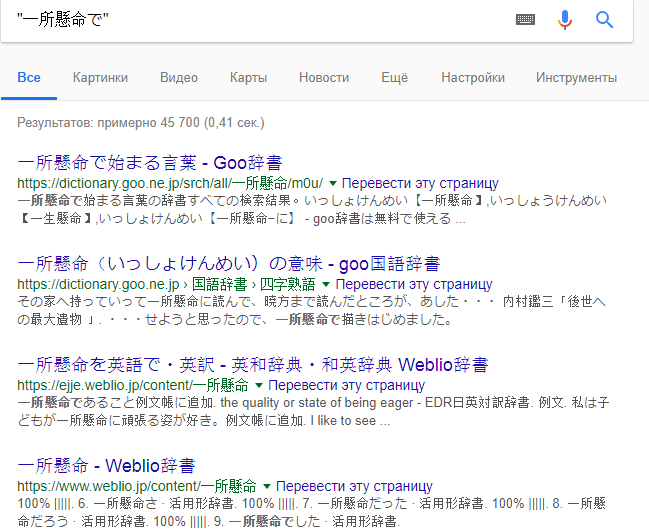The image size is (649, 532).
Task: Open the Карты tab
Action: coord(248,77)
